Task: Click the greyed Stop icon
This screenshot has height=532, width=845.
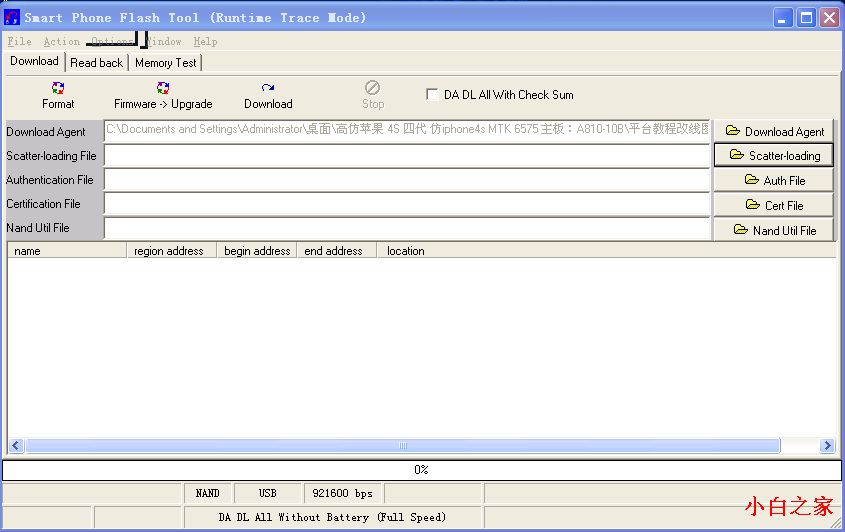Action: pos(372,87)
